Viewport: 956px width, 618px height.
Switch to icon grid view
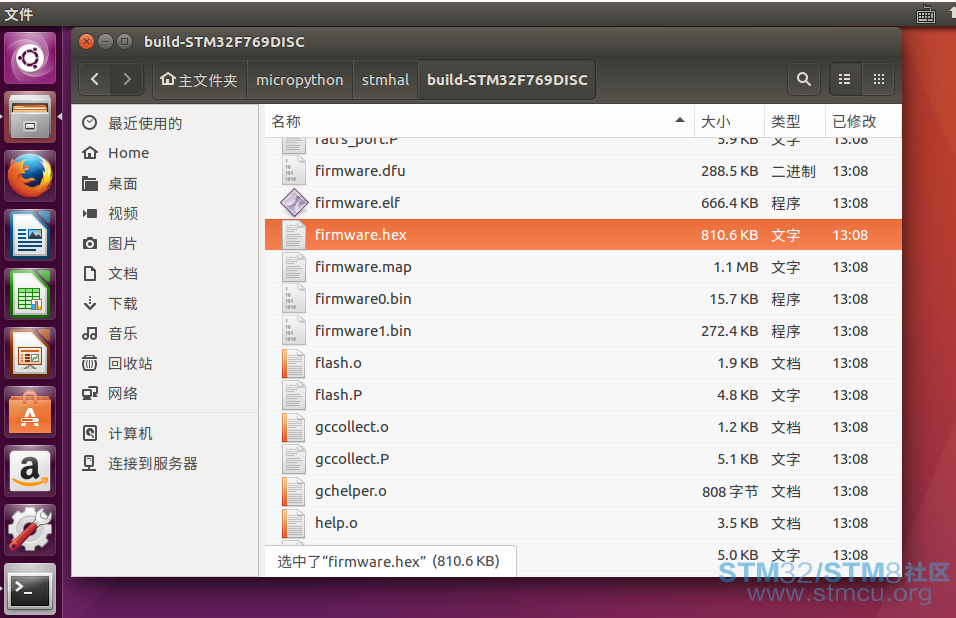click(879, 79)
